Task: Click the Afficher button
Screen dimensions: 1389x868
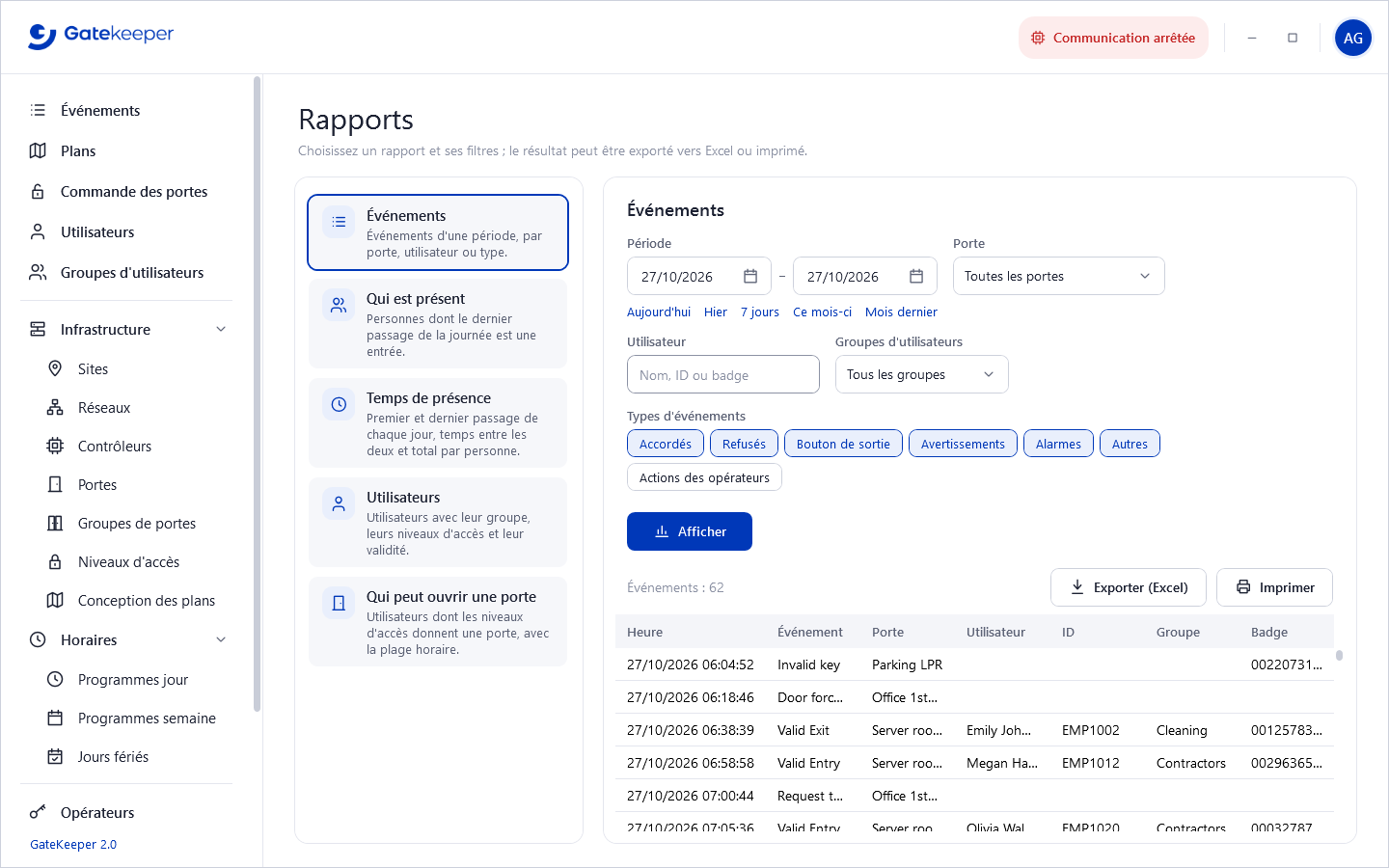Action: coord(690,531)
